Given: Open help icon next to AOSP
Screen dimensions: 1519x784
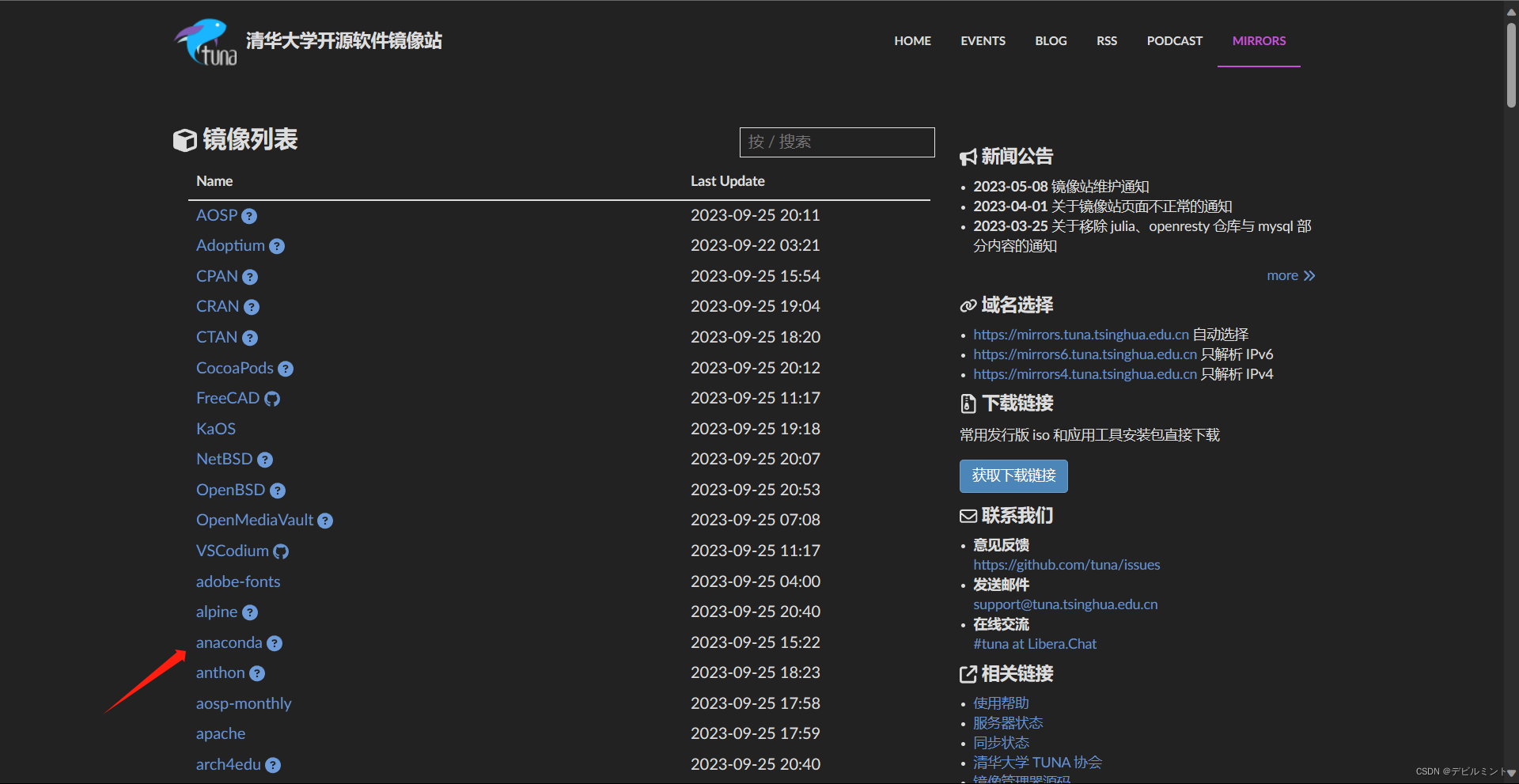Looking at the screenshot, I should coord(249,216).
